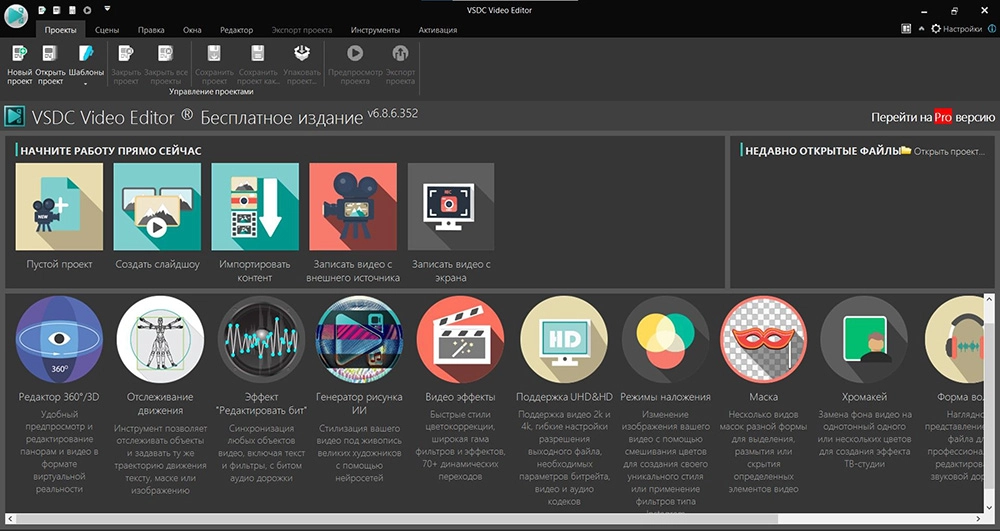Image resolution: width=1000 pixels, height=531 pixels.
Task: Open Настройки with the gear button
Action: click(956, 30)
